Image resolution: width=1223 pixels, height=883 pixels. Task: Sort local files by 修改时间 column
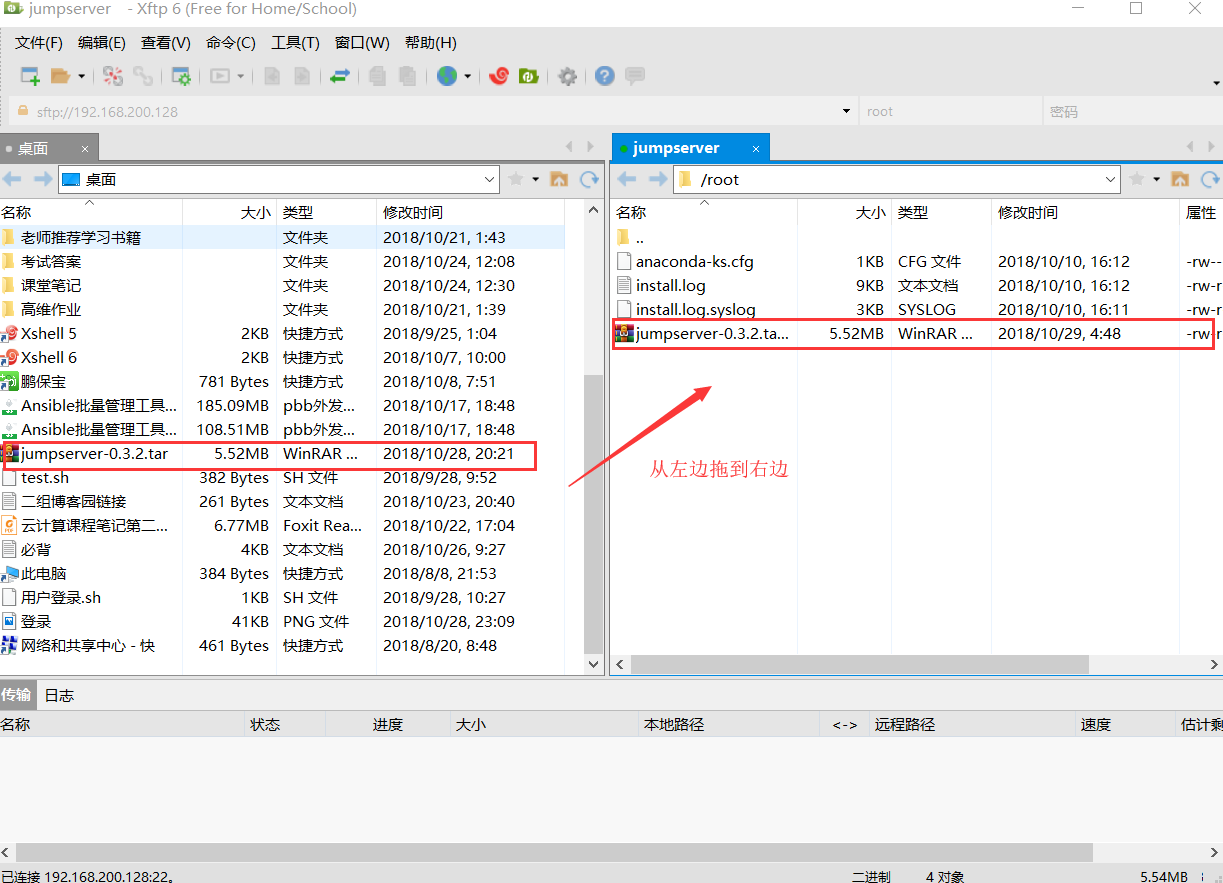tap(469, 212)
